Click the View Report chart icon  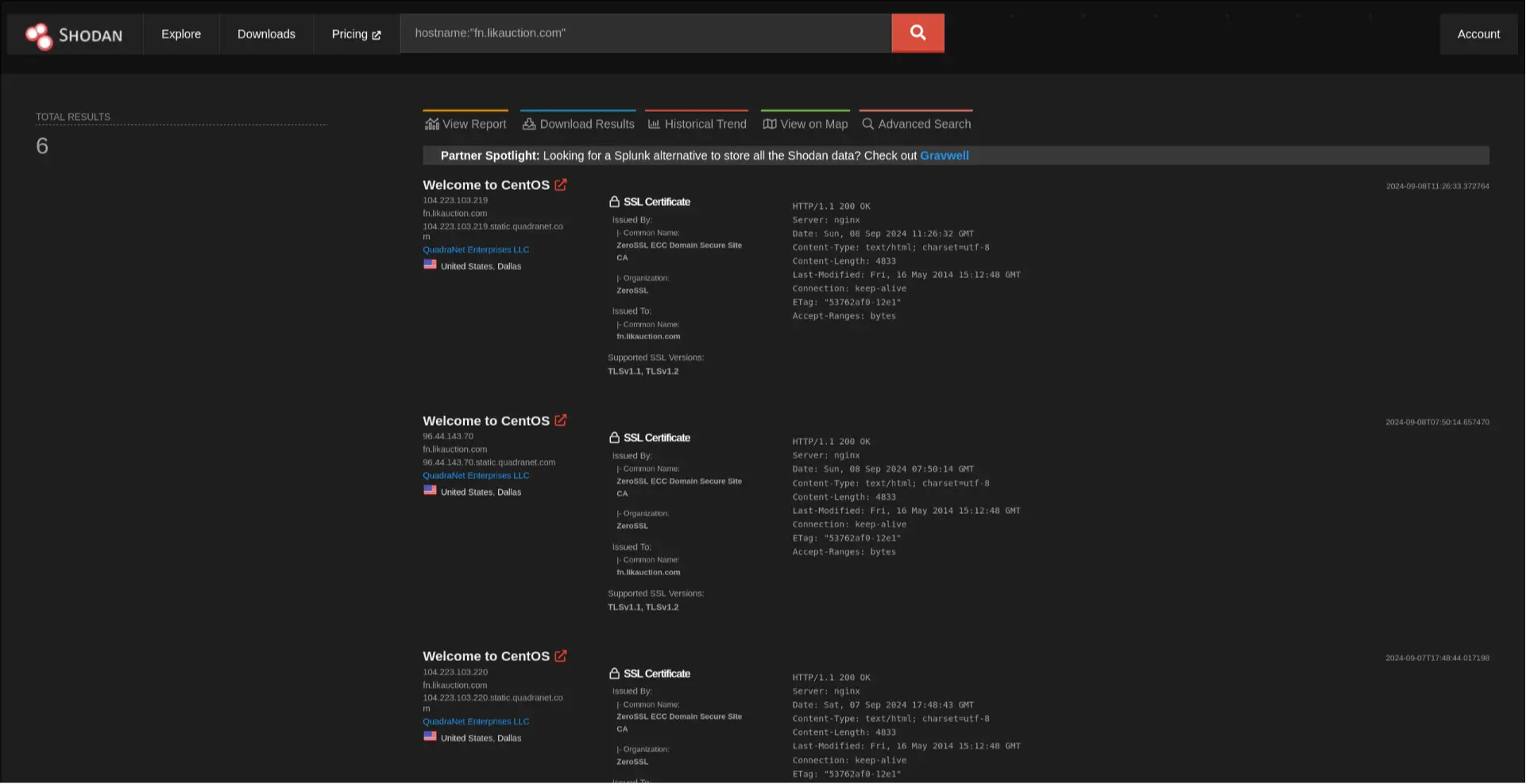[x=432, y=124]
